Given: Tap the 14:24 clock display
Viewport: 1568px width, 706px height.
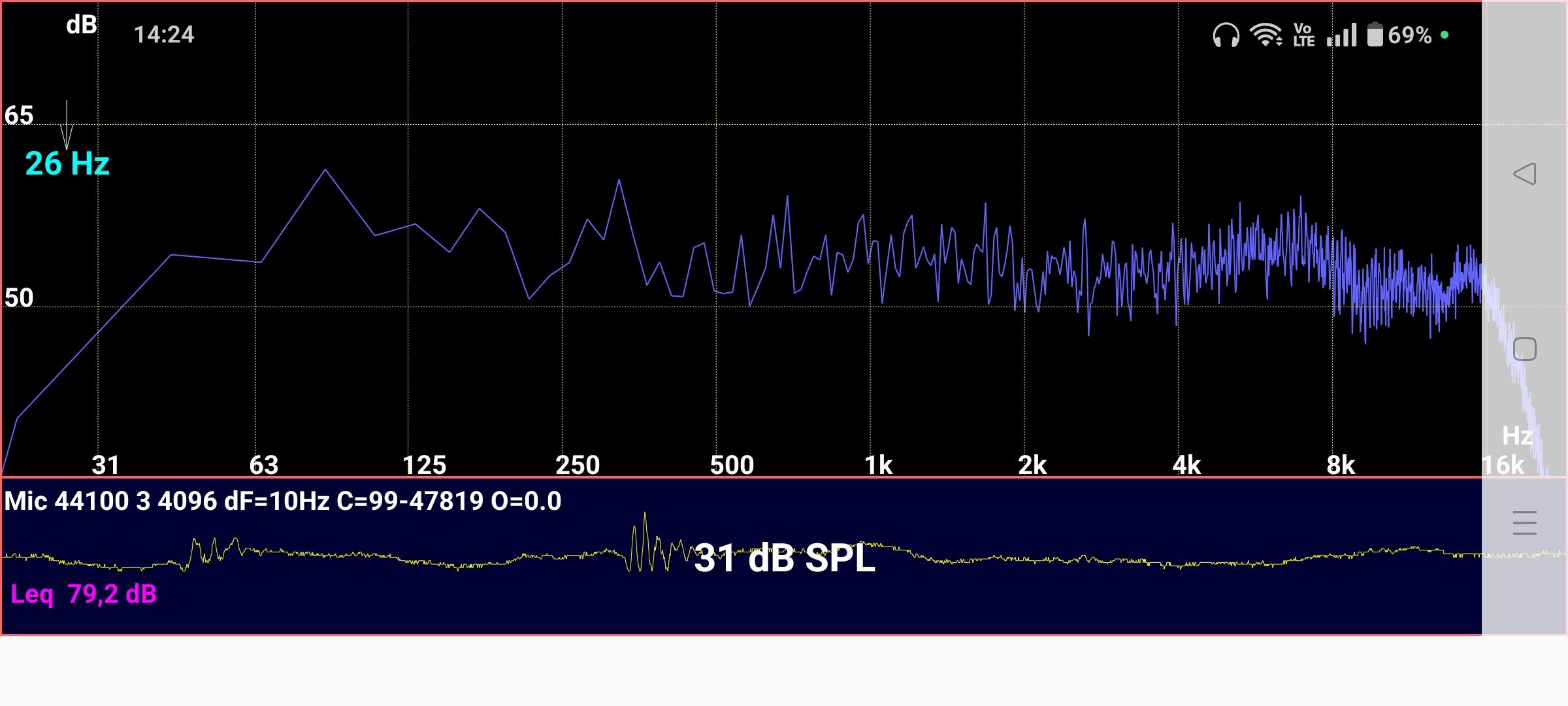Looking at the screenshot, I should click(164, 35).
